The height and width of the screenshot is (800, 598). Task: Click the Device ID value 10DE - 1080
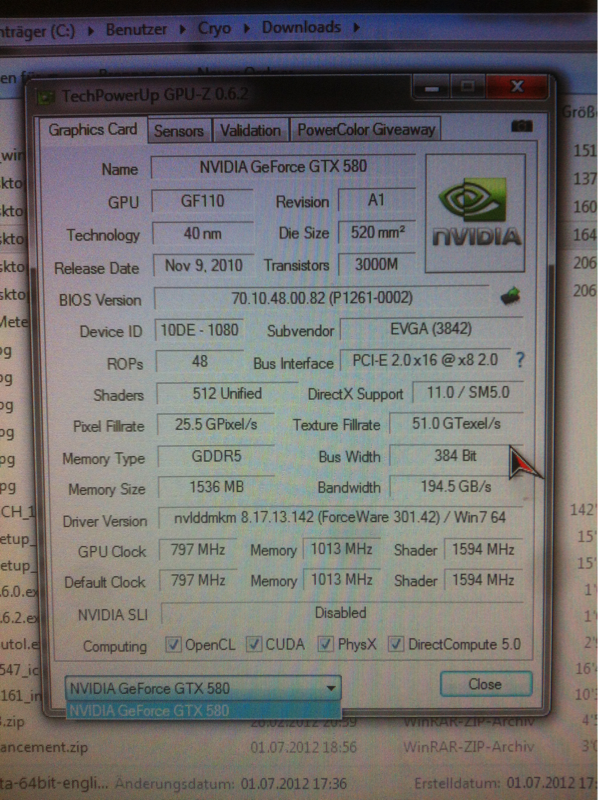tap(200, 330)
